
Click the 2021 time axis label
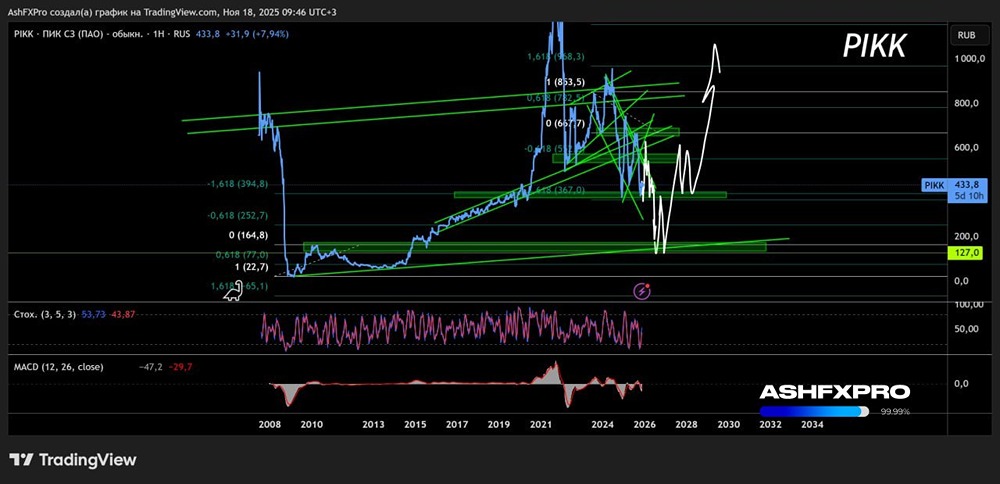pyautogui.click(x=541, y=424)
